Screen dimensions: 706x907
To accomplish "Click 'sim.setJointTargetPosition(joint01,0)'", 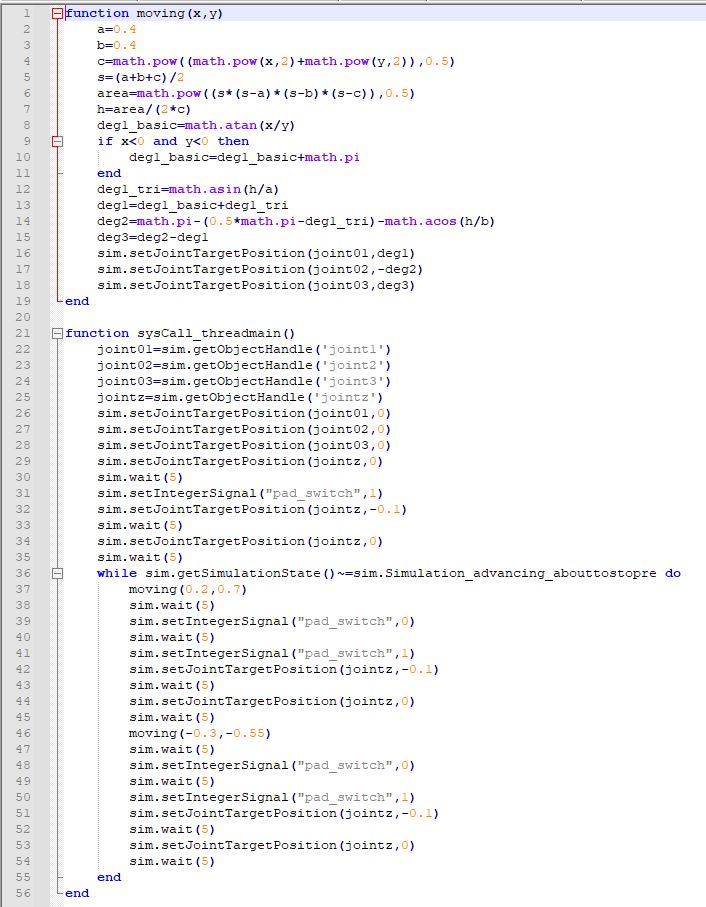I will pyautogui.click(x=244, y=414).
